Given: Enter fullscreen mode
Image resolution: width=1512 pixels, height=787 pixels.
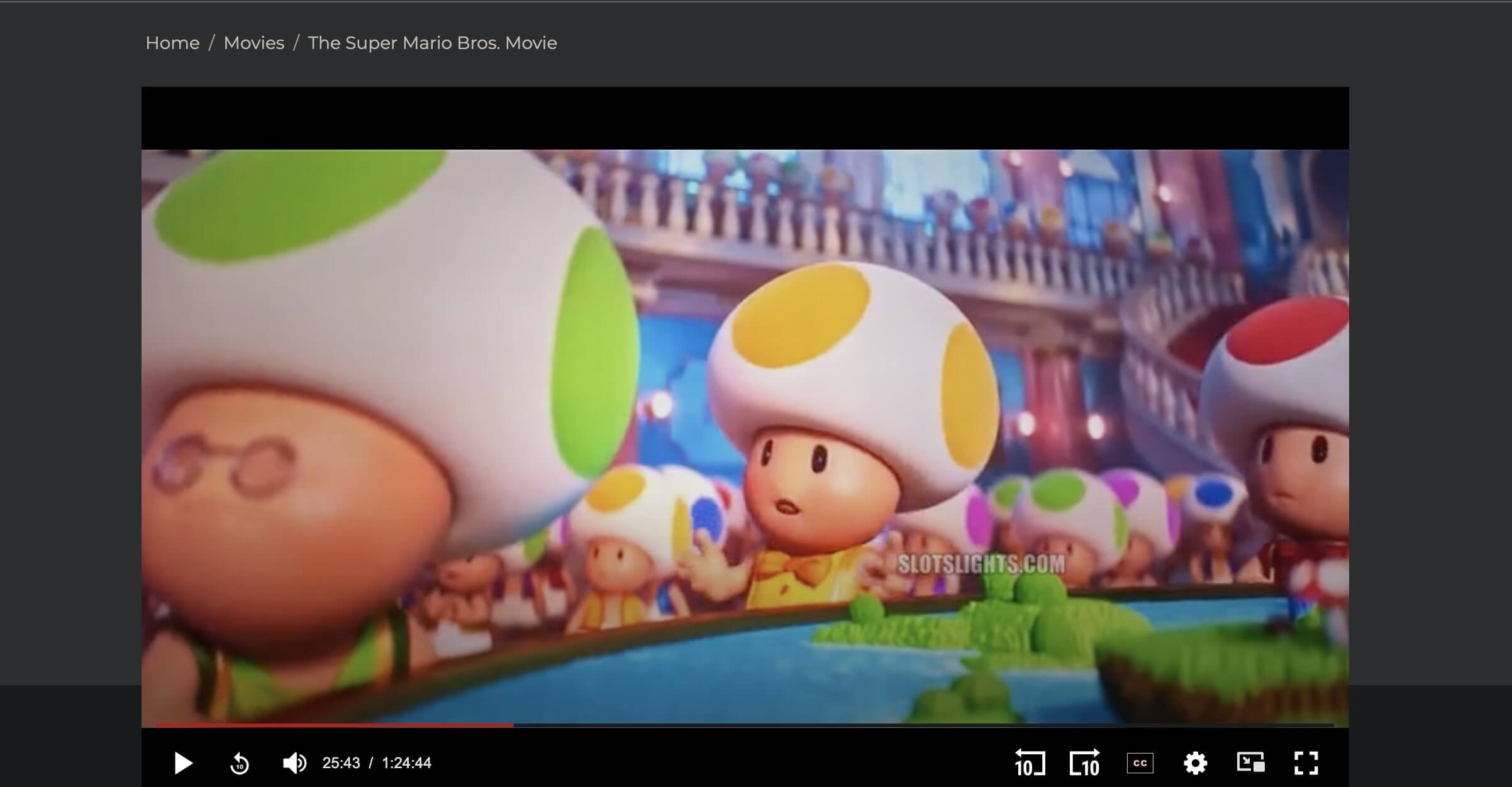Looking at the screenshot, I should [x=1306, y=763].
